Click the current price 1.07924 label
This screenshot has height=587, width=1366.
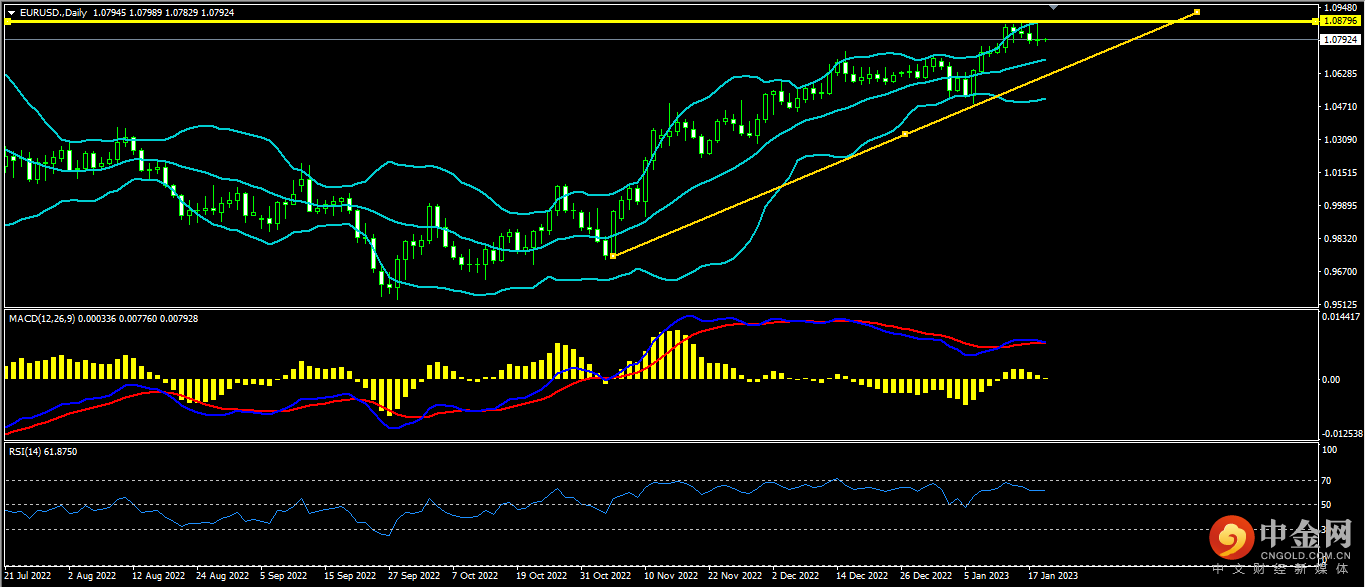[x=1339, y=40]
